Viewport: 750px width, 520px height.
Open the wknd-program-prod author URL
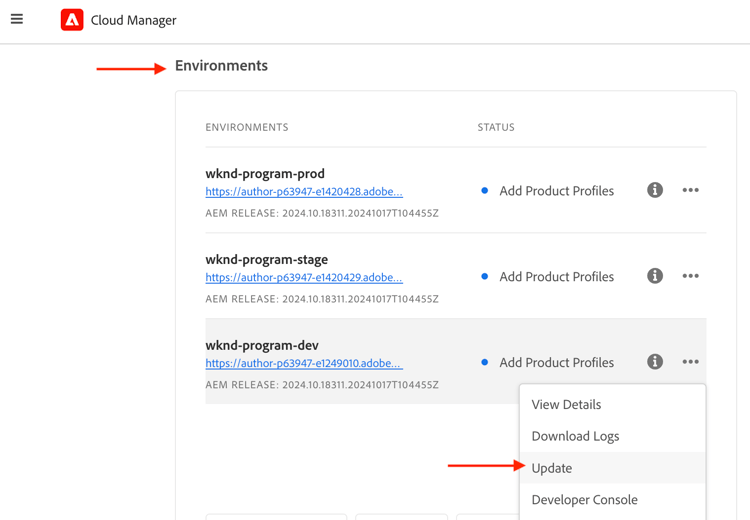[x=304, y=192]
